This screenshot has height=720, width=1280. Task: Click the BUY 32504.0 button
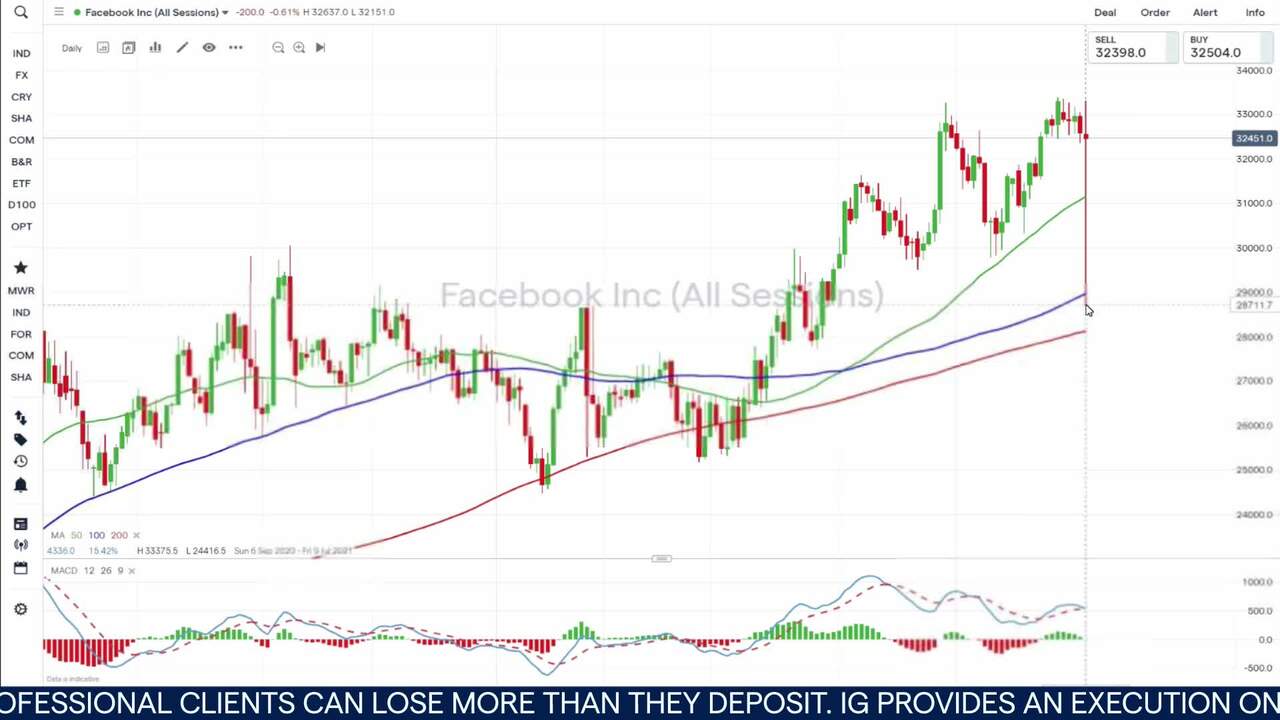point(1227,47)
